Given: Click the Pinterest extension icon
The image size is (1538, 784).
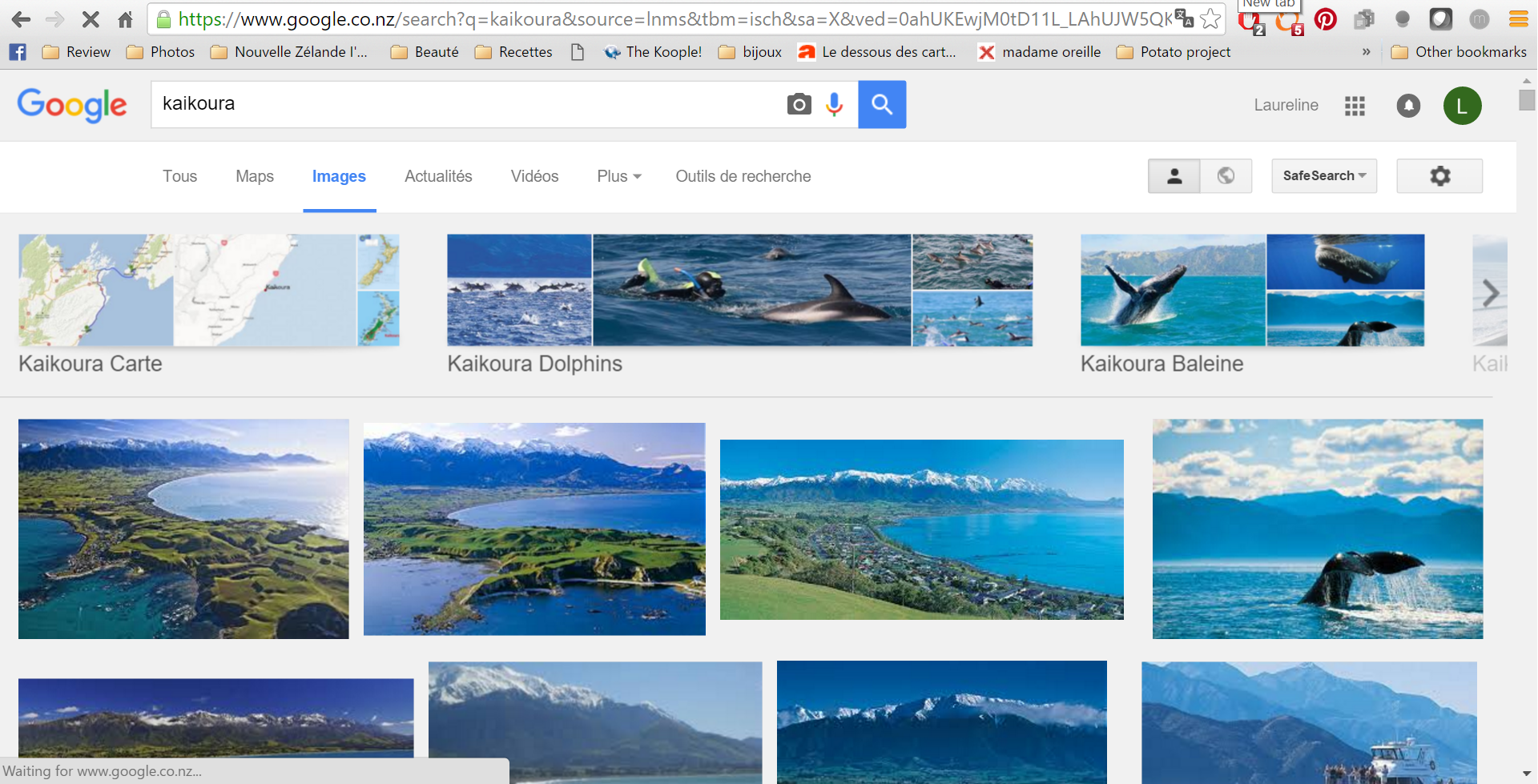Looking at the screenshot, I should point(1325,19).
